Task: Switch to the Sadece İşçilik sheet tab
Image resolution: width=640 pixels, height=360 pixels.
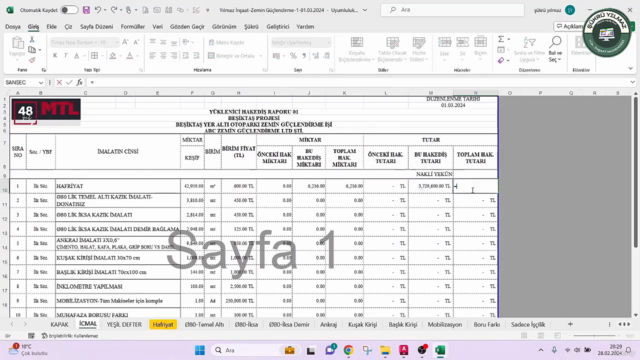Action: pyautogui.click(x=528, y=324)
